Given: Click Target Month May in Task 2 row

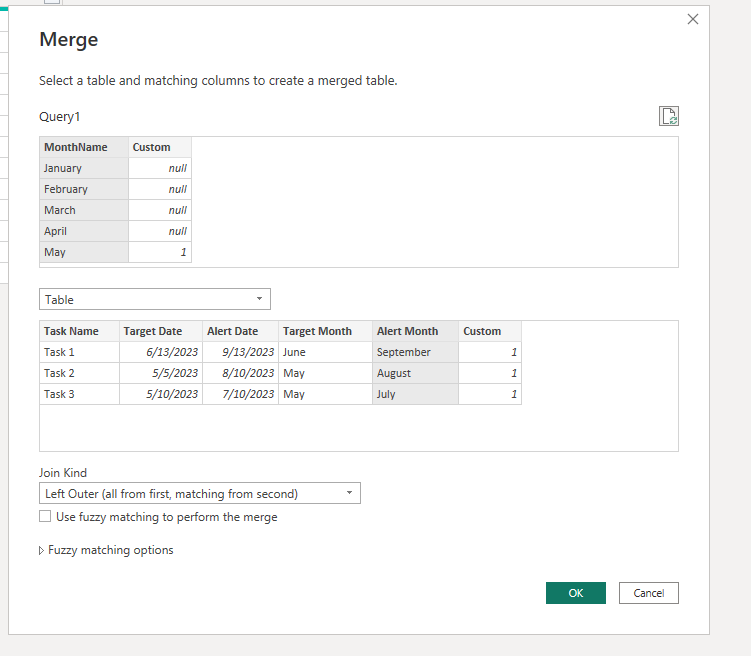Looking at the screenshot, I should pyautogui.click(x=326, y=373).
